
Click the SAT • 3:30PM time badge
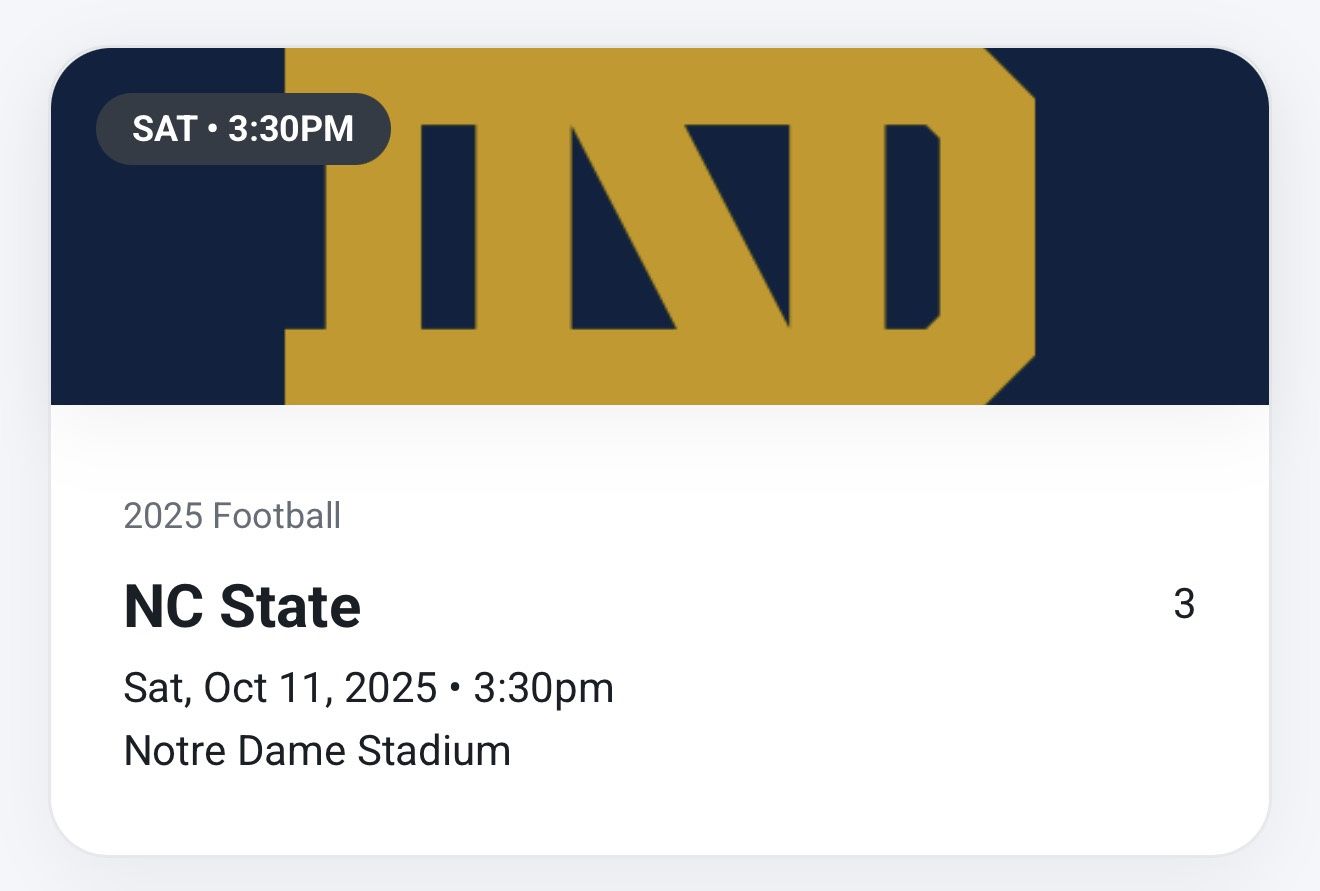coord(243,129)
